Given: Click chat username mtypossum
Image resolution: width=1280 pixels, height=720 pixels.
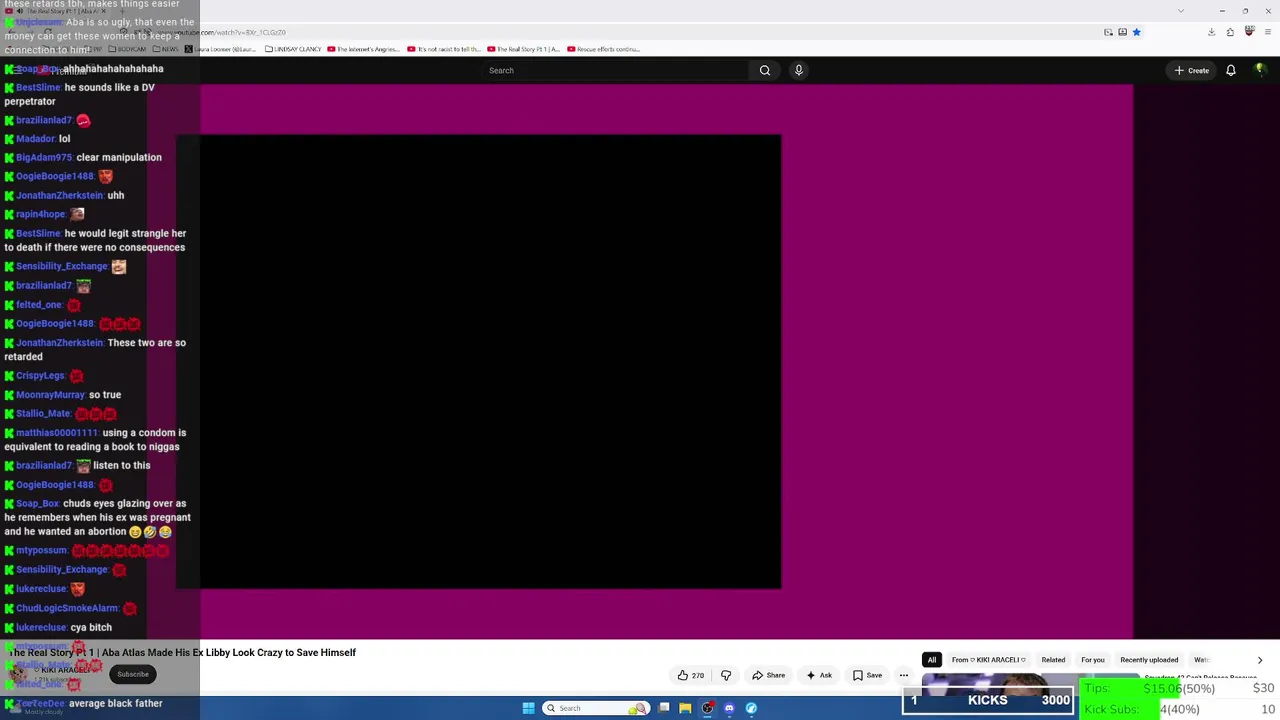Looking at the screenshot, I should coord(42,550).
